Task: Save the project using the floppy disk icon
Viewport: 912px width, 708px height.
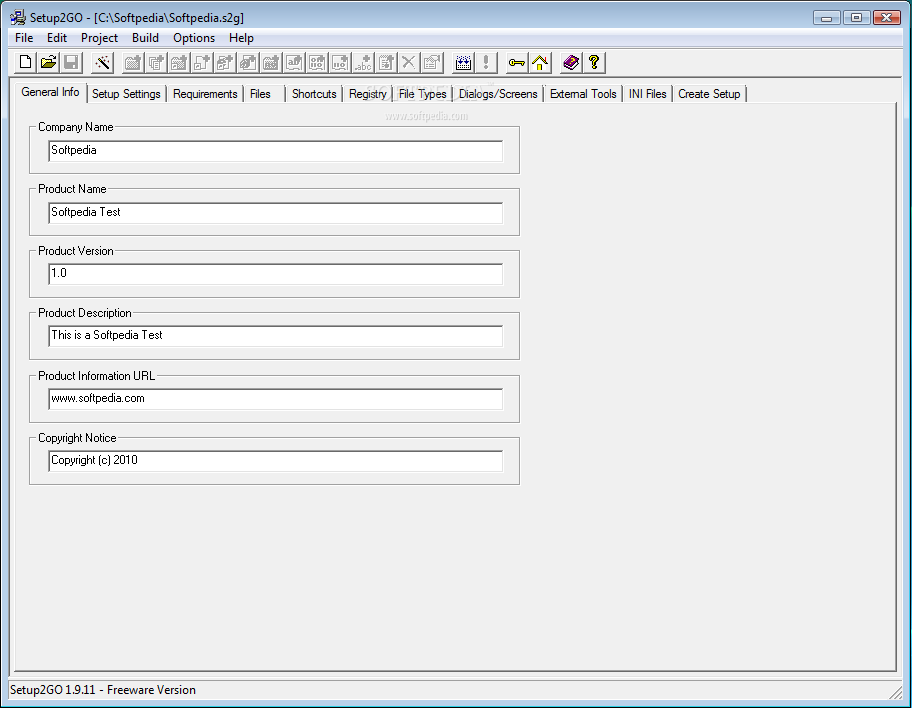Action: point(72,62)
